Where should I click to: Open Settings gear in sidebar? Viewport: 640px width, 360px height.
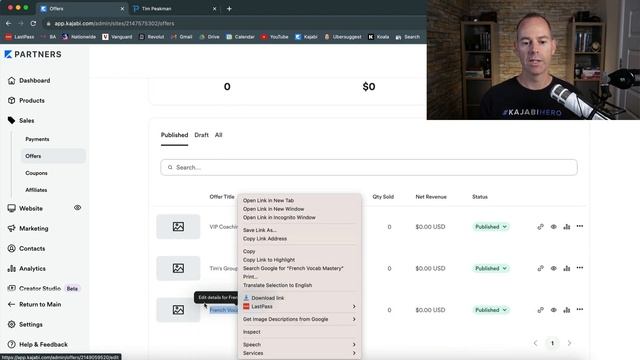point(11,324)
